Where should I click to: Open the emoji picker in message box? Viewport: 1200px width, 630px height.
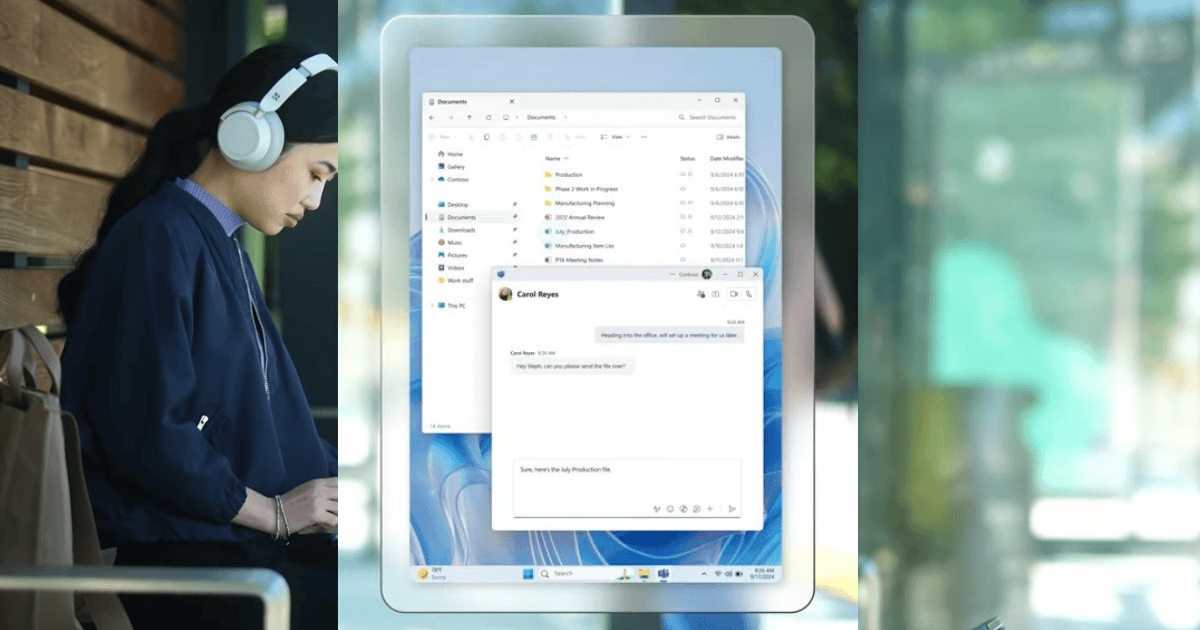[670, 509]
